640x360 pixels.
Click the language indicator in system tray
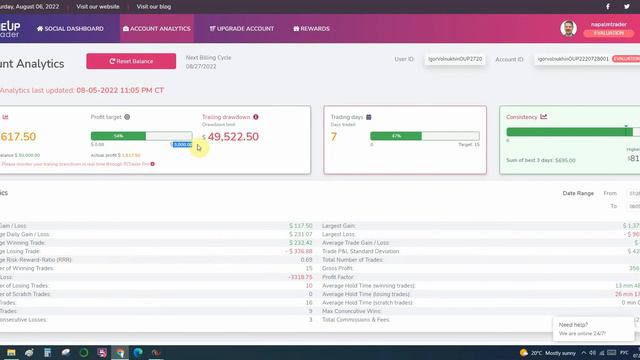coord(624,353)
